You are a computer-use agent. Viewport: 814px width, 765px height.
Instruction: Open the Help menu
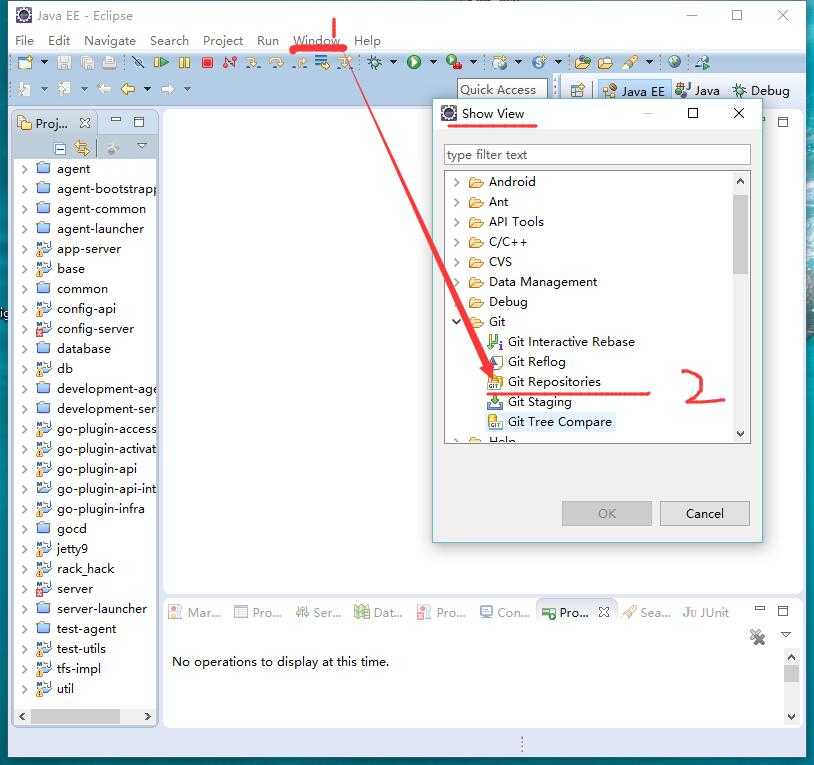click(x=367, y=40)
